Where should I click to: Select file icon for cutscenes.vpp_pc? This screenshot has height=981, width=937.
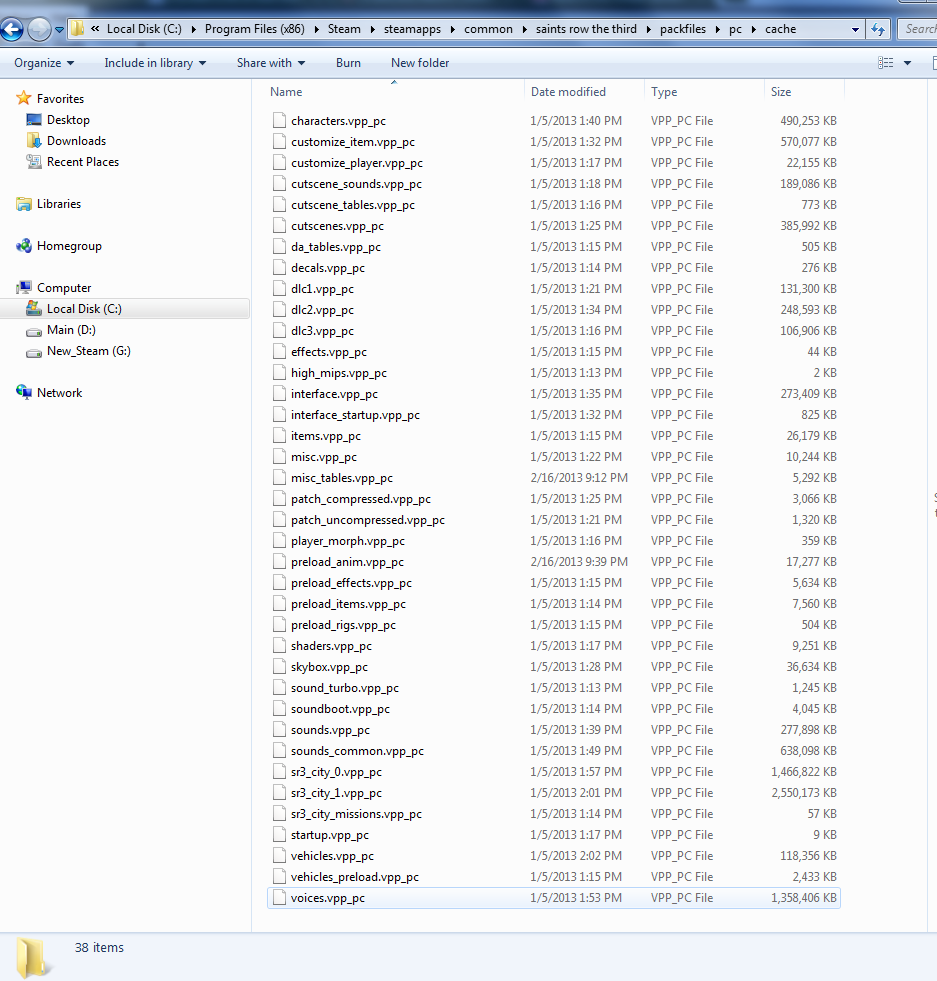coord(279,226)
